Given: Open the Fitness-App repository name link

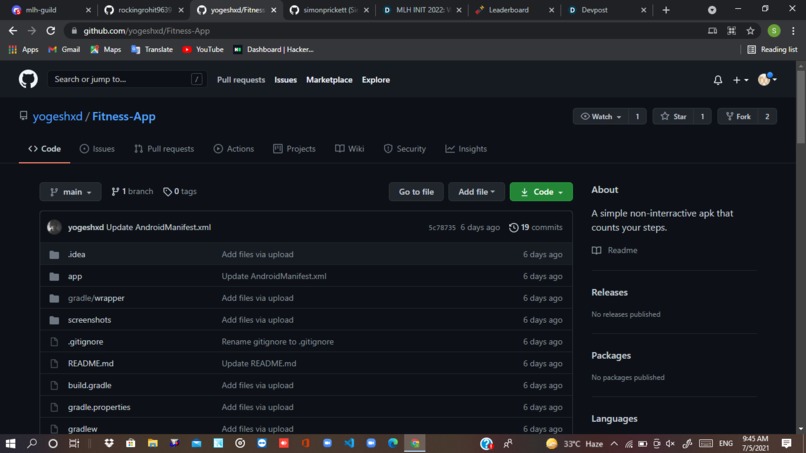Looking at the screenshot, I should (x=123, y=116).
